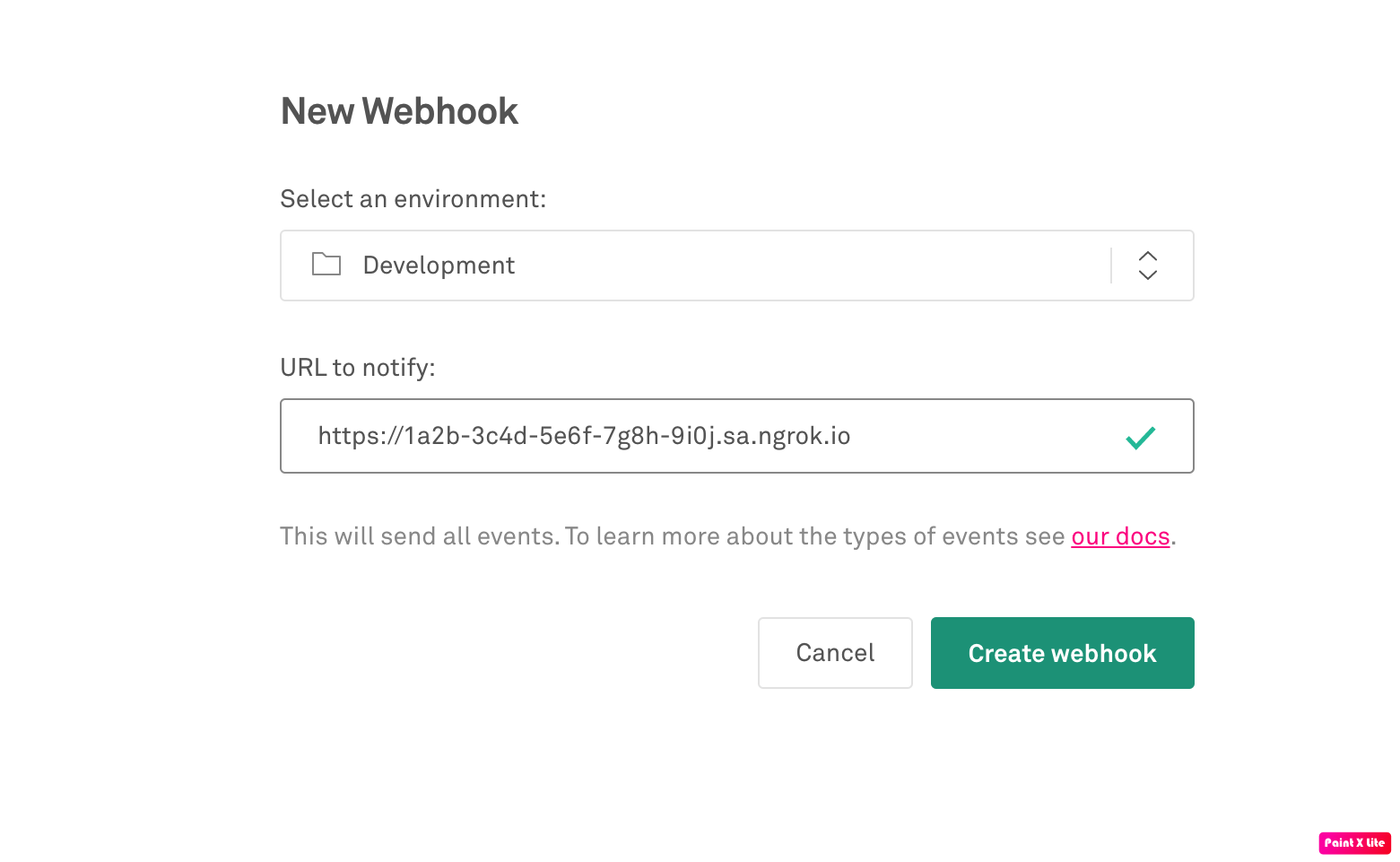This screenshot has width=1400, height=862.
Task: Open our docs link about event types
Action: tap(1119, 535)
